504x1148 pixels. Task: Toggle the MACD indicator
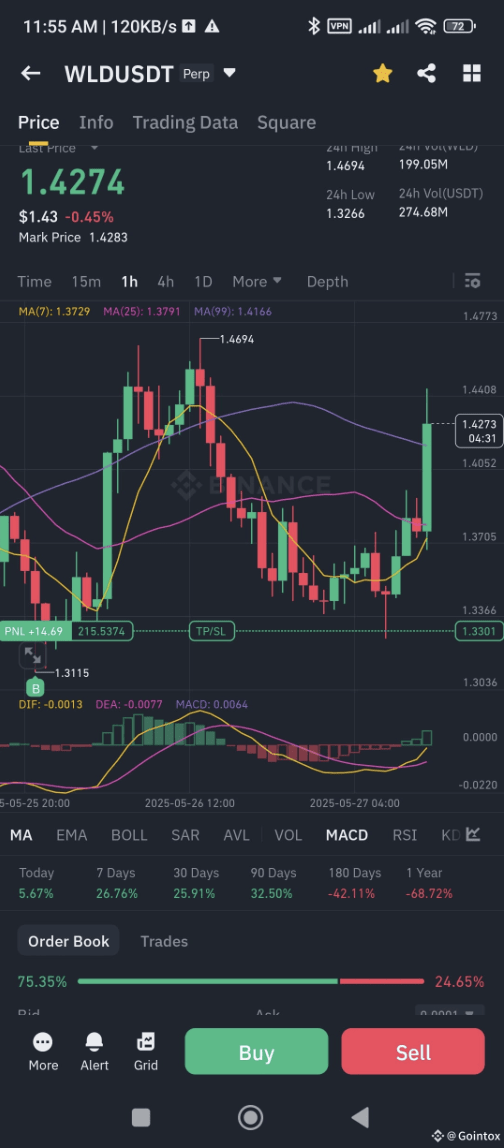click(x=346, y=835)
